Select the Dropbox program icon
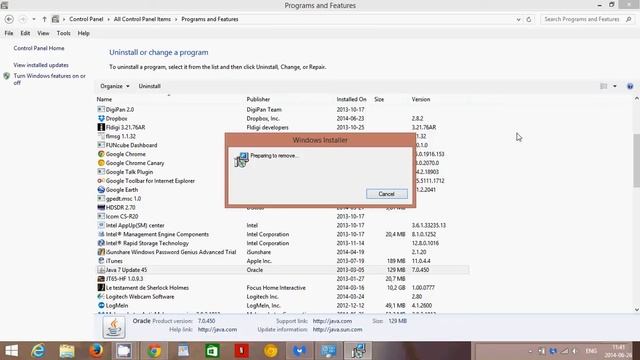 point(101,118)
